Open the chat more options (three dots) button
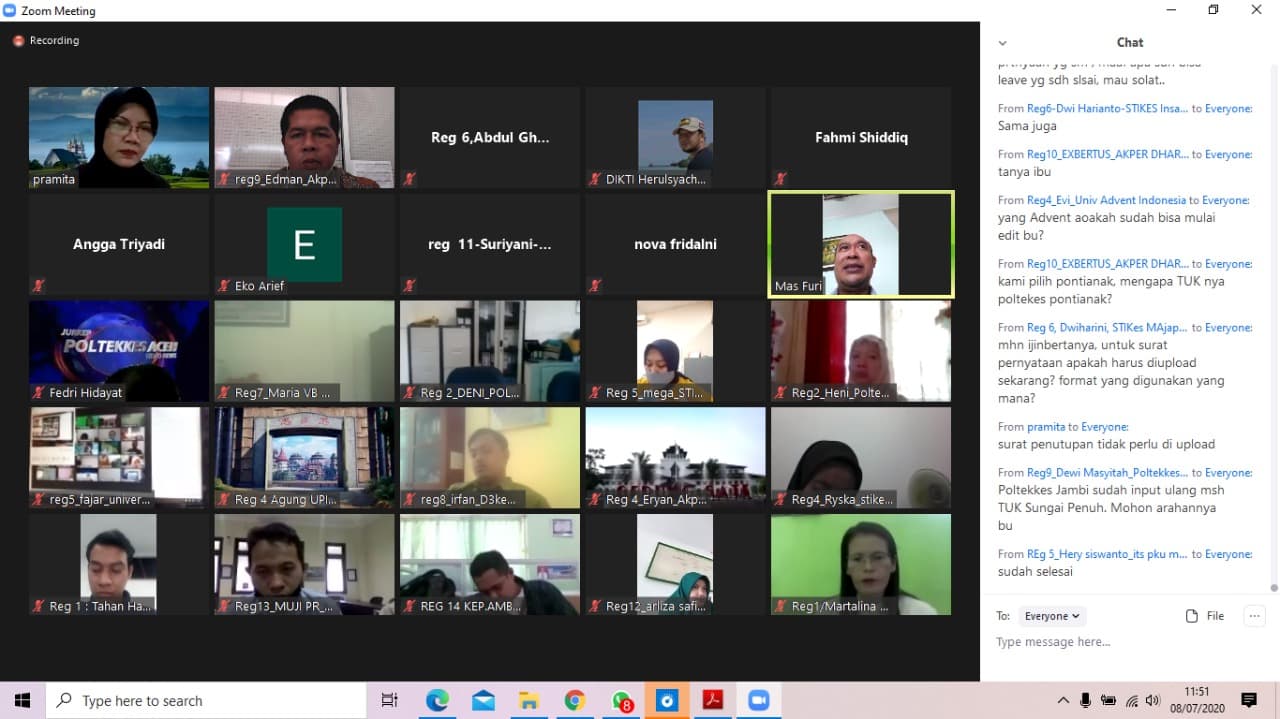 [x=1255, y=616]
